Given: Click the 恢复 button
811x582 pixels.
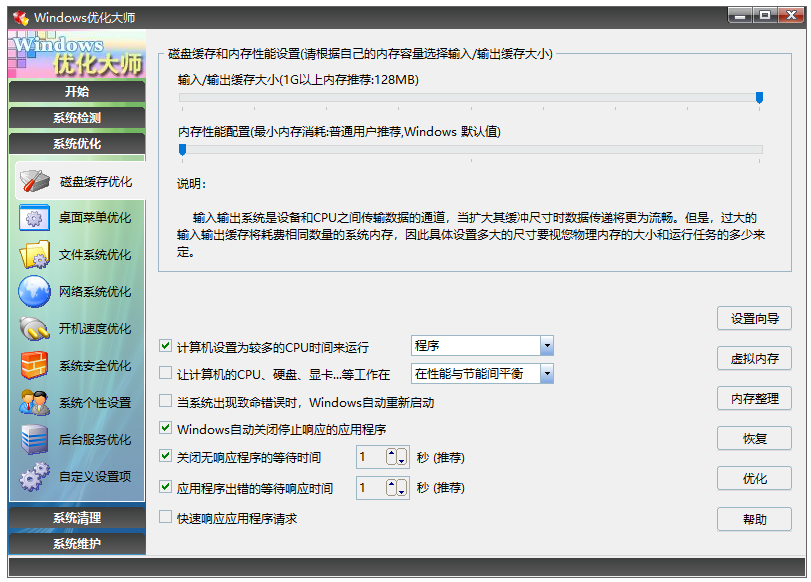Looking at the screenshot, I should tap(754, 439).
